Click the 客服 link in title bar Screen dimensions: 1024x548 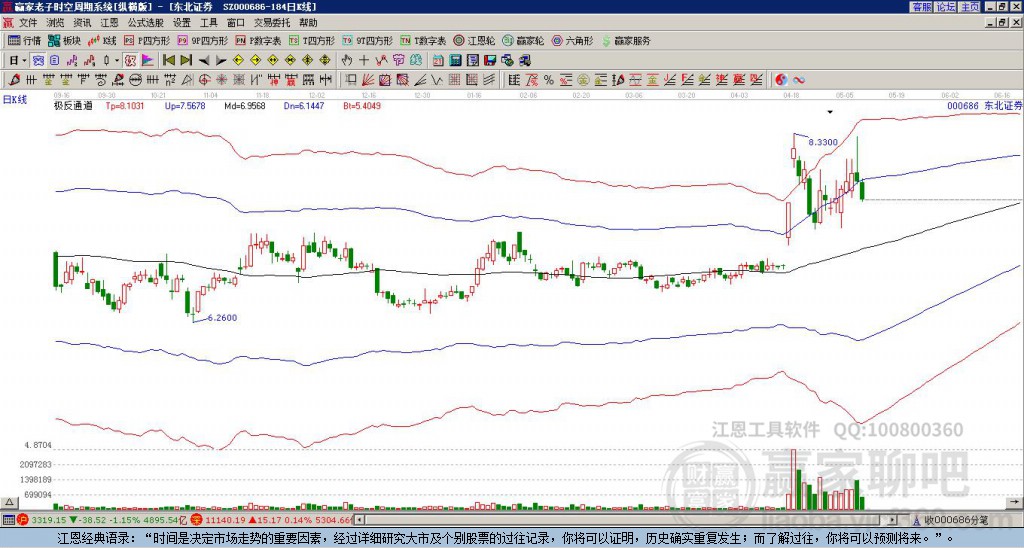(x=921, y=7)
